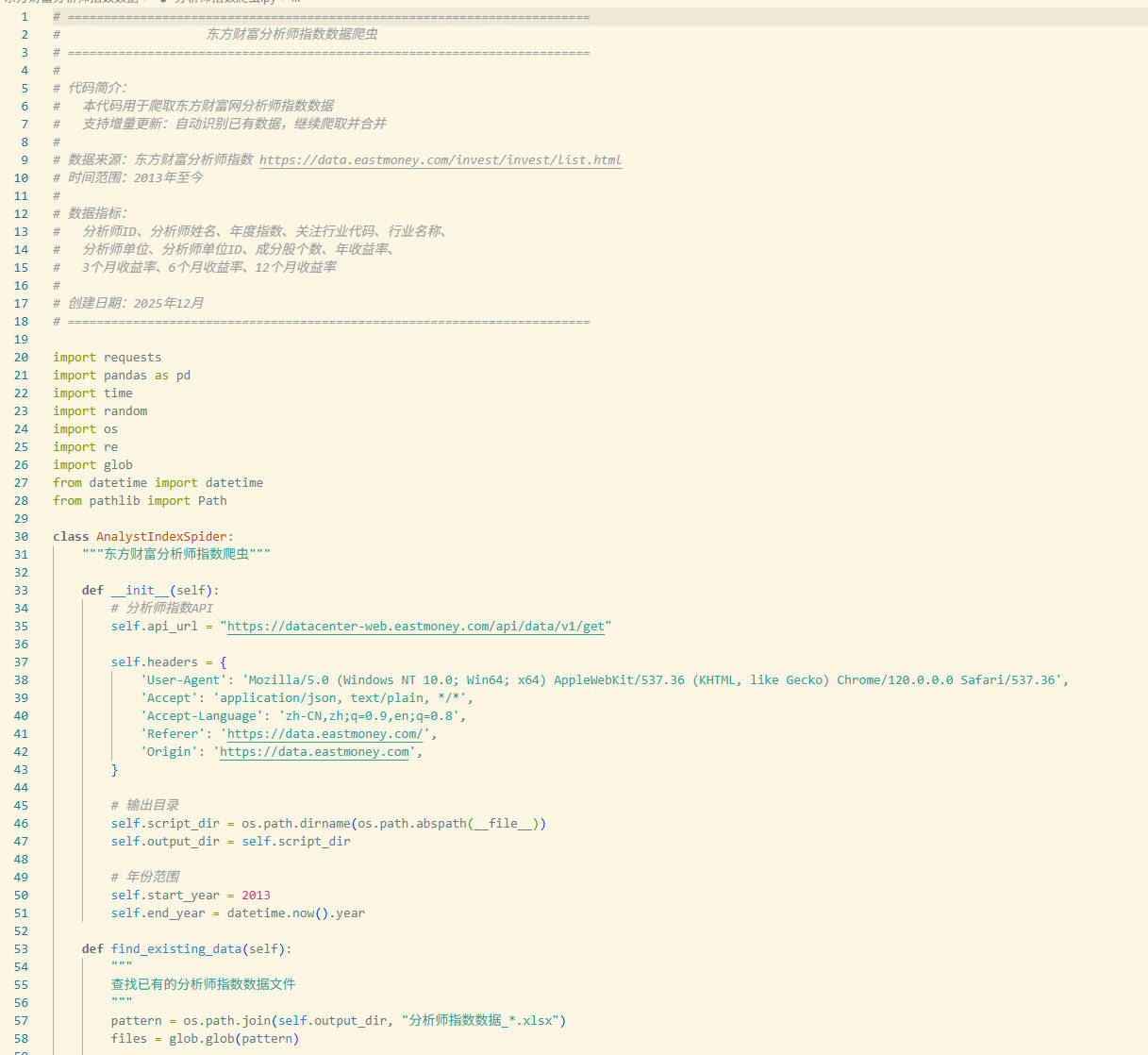Click the class name AnalystIndexSpider
The height and width of the screenshot is (1055, 1148).
pyautogui.click(x=161, y=536)
